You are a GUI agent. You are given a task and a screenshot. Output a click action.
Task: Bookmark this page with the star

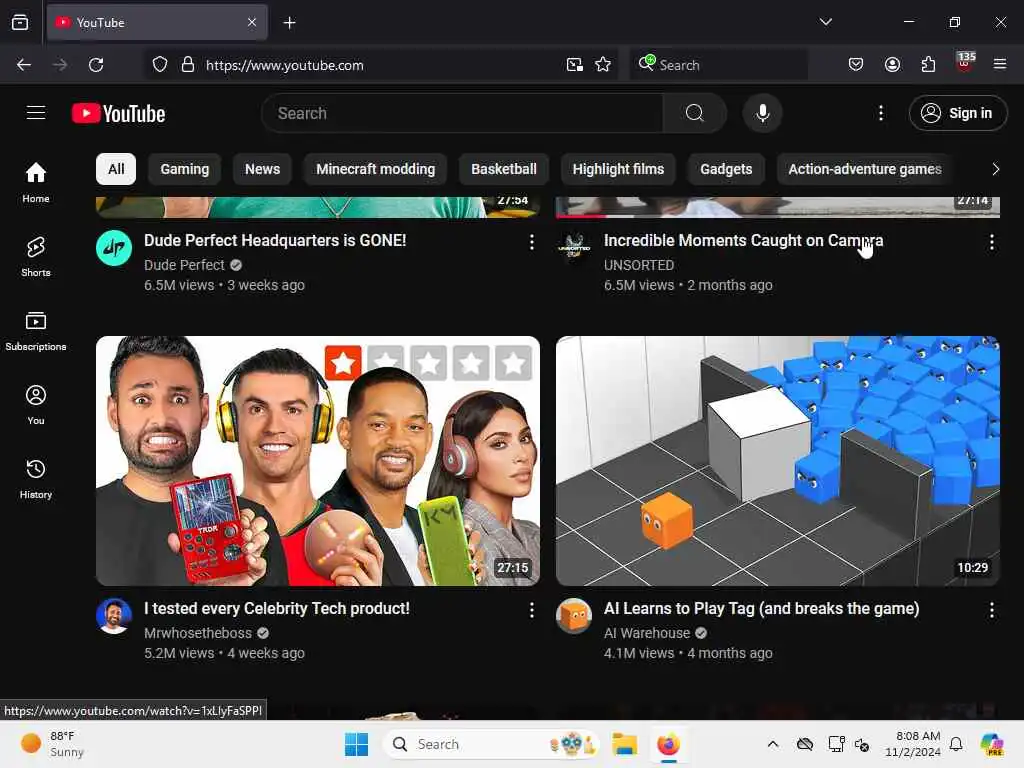tap(603, 65)
